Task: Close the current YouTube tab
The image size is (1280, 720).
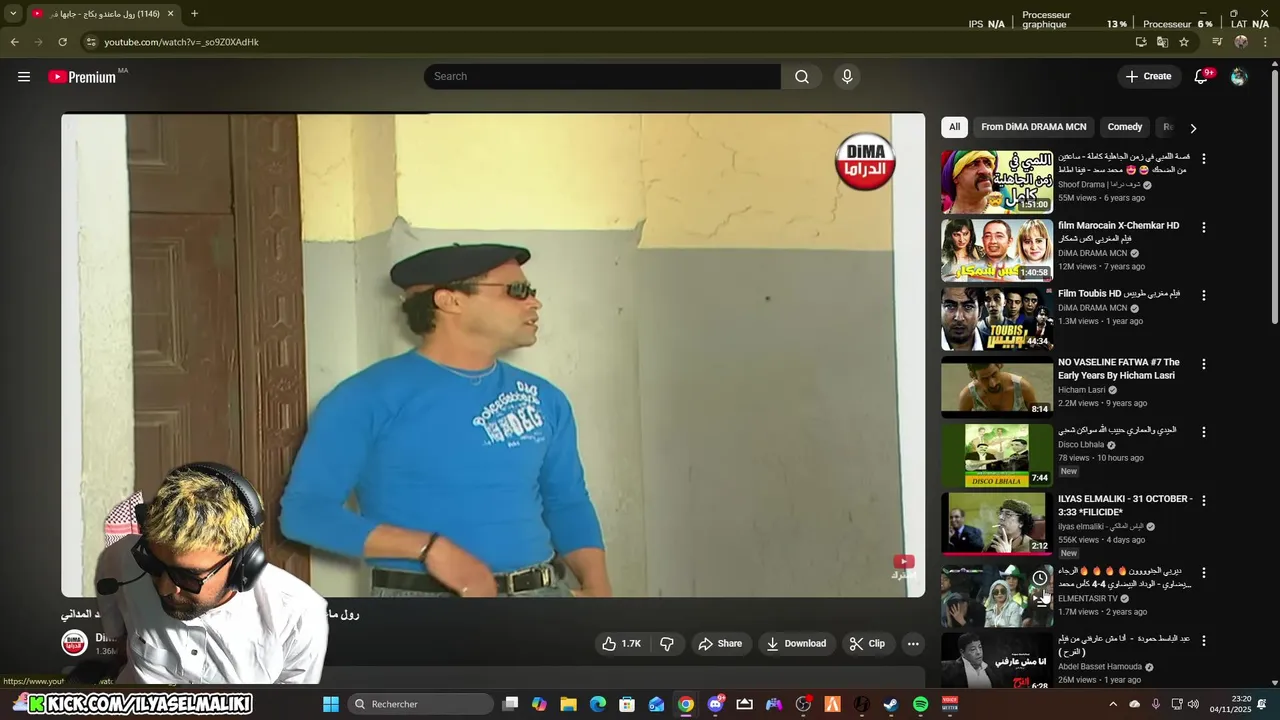Action: click(x=170, y=14)
